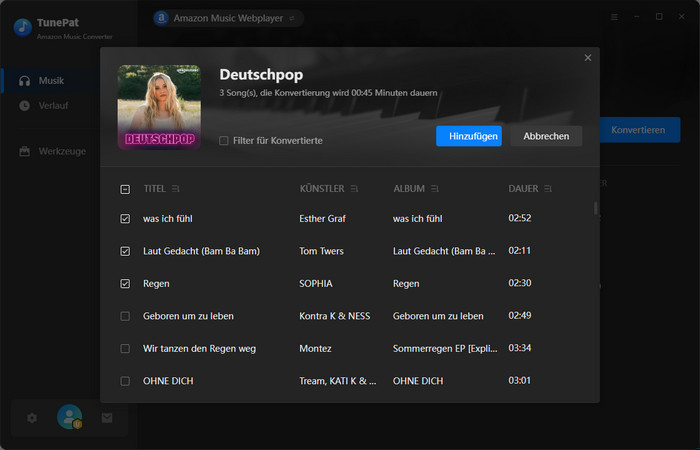Click artist name 'SOPHIA'
The height and width of the screenshot is (450, 700).
pos(316,284)
